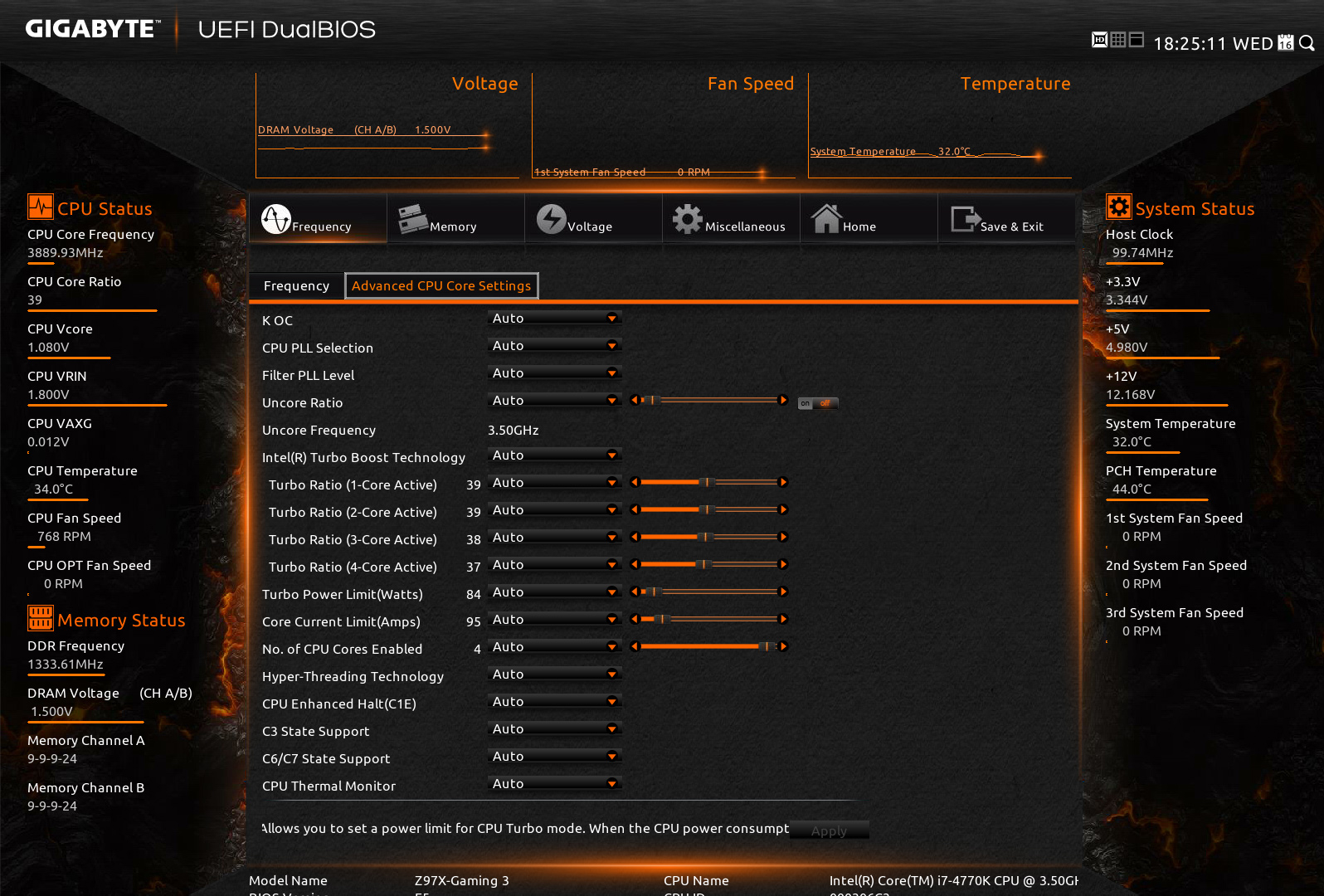1324x896 pixels.
Task: Decrease Core Current Limit left arrow
Action: pyautogui.click(x=635, y=619)
